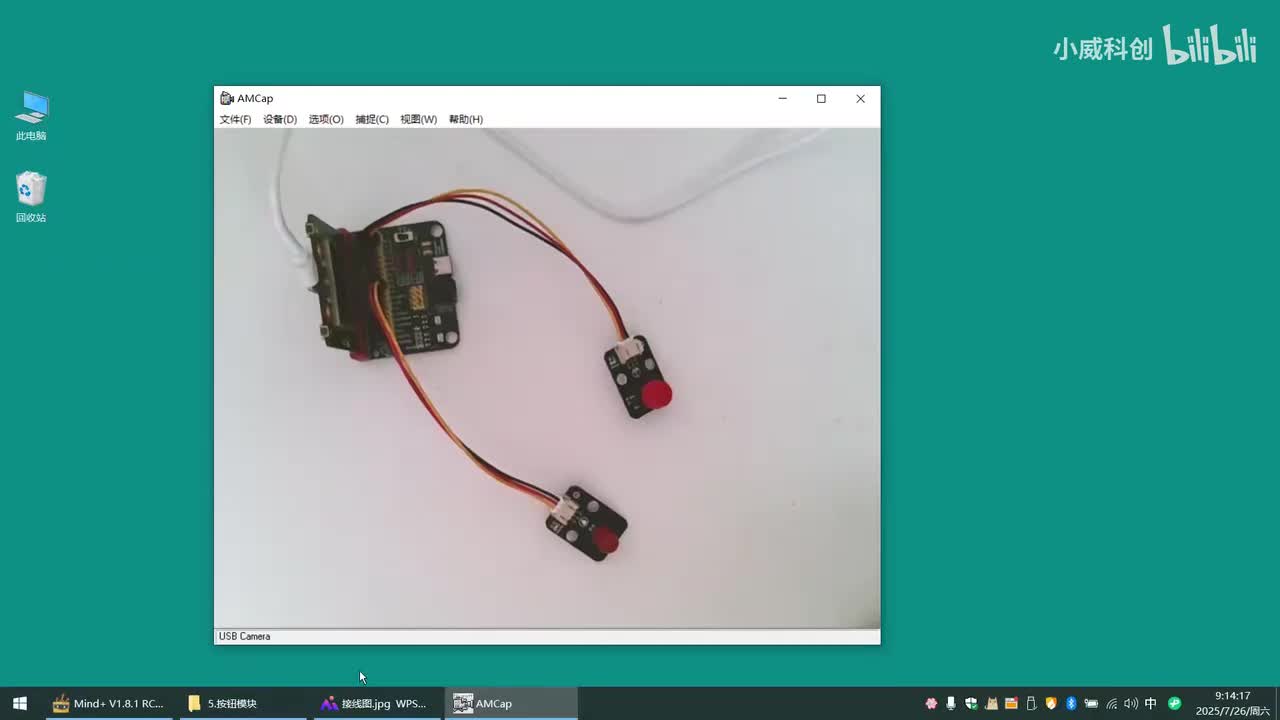This screenshot has width=1280, height=720.
Task: Open the volume speaker tray icon
Action: point(1131,704)
